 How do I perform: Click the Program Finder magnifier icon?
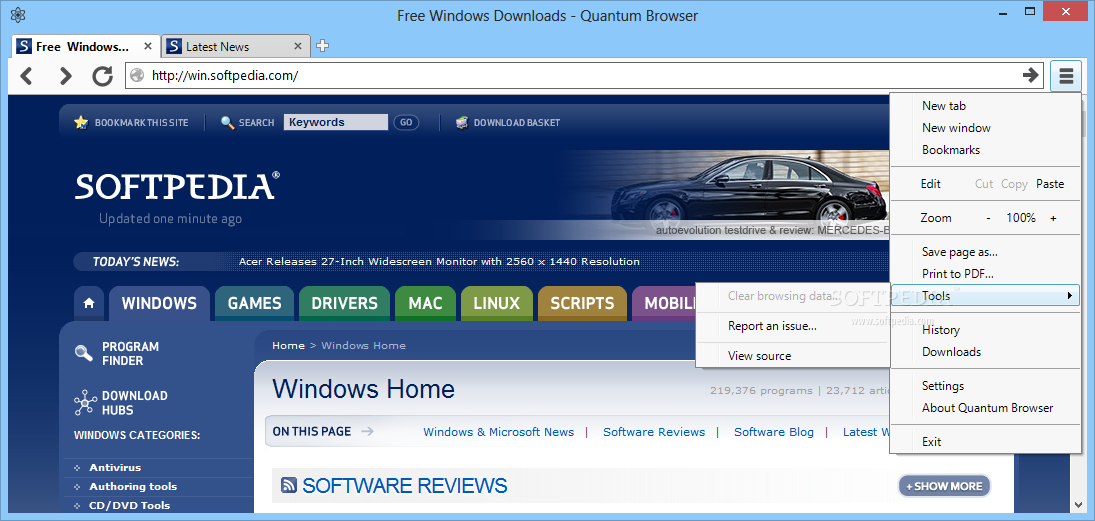pos(84,353)
